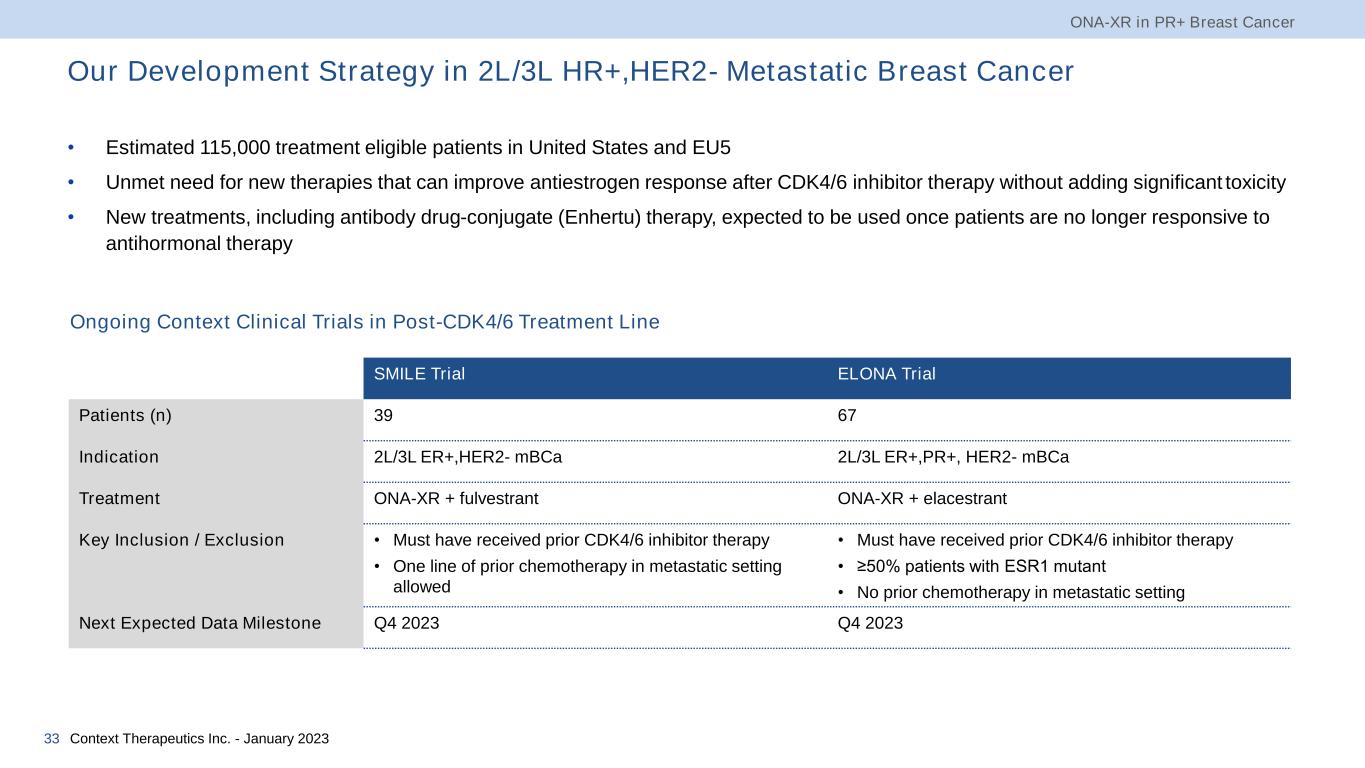Screen dimensions: 1365x768
Task: Click the Estimated 115,000 treatment eligible patients bullet
Action: coord(418,148)
